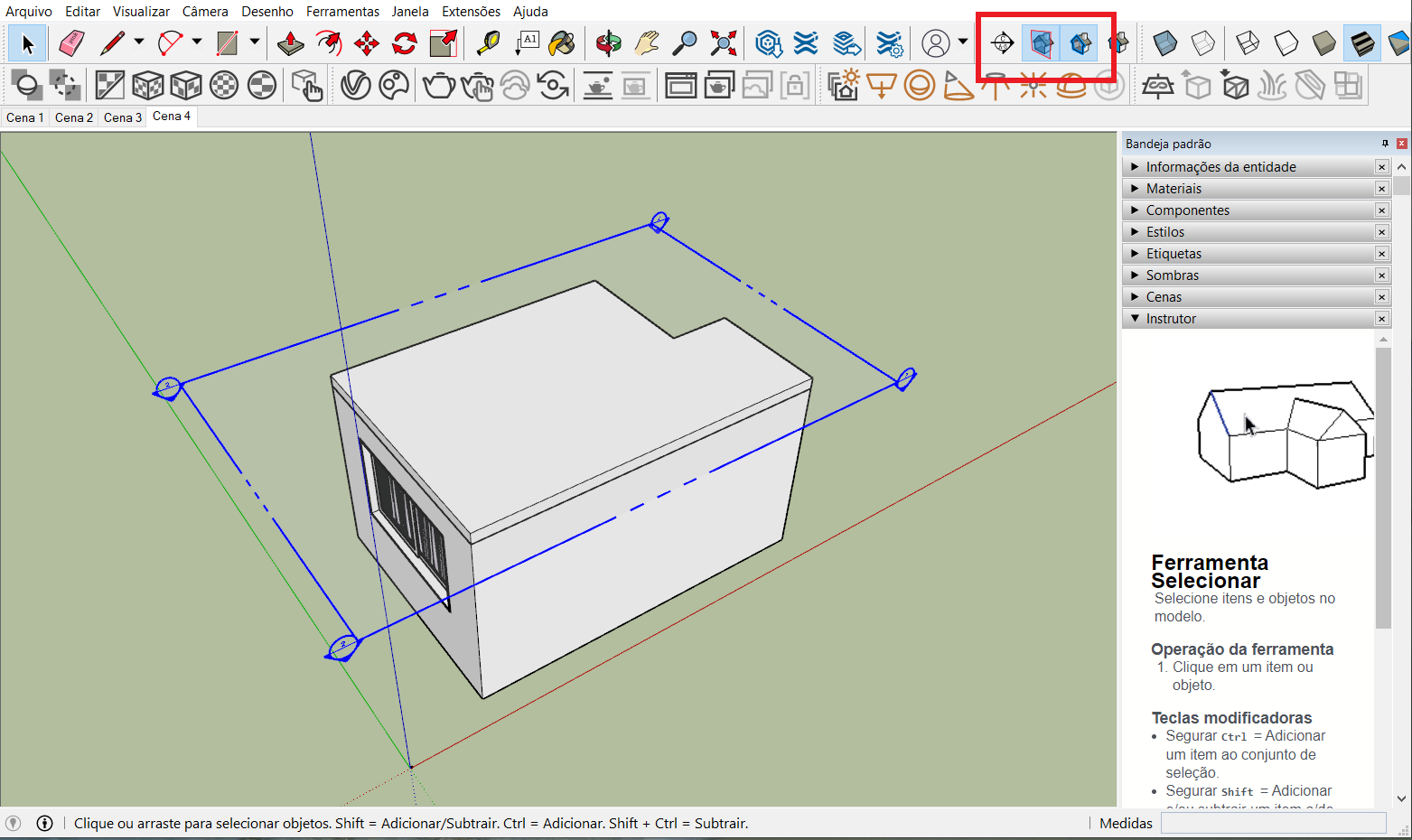The height and width of the screenshot is (840, 1412).
Task: Open the Câmera menu
Action: 205,12
